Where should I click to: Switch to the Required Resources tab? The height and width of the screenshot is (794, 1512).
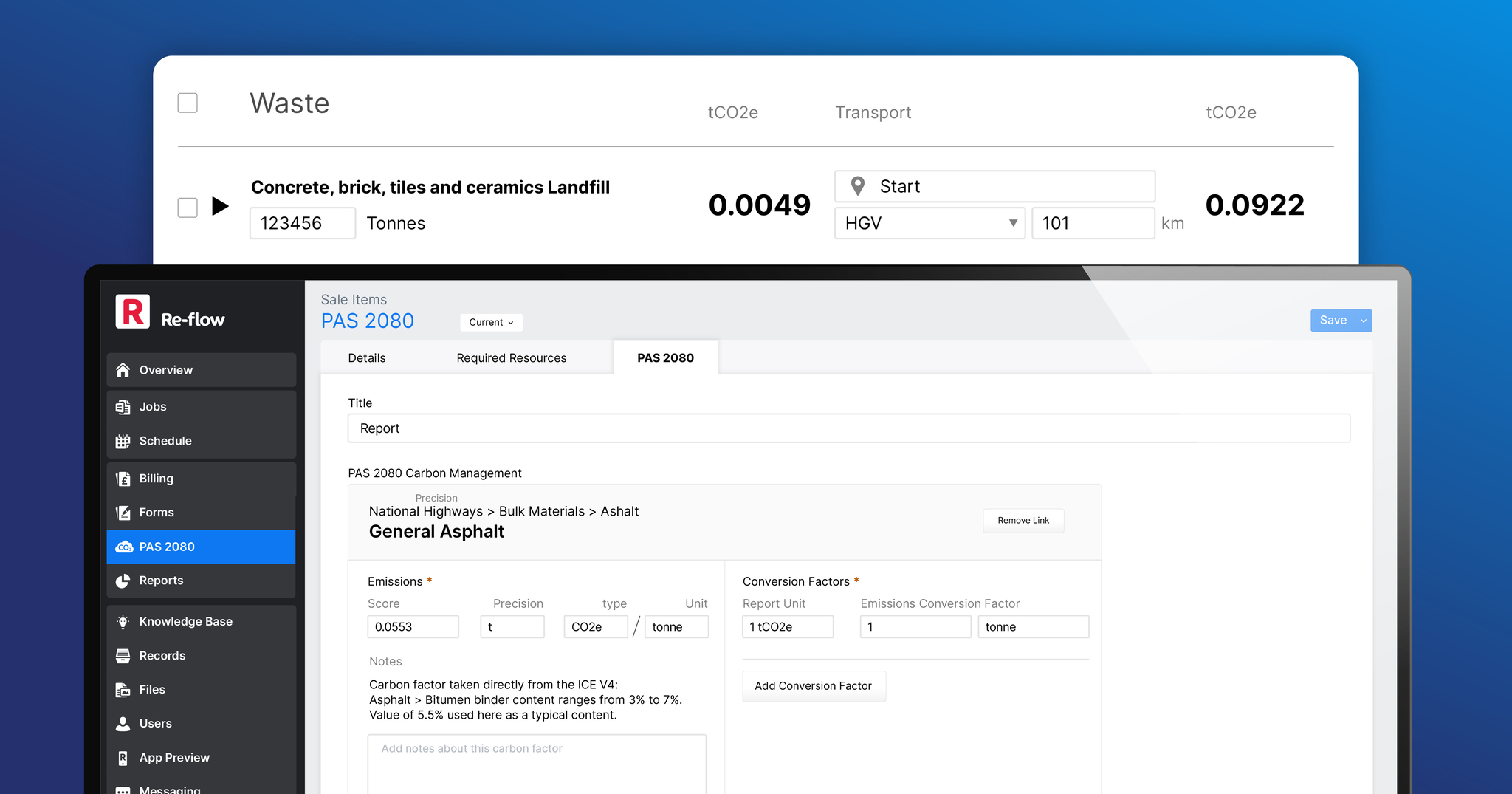512,358
